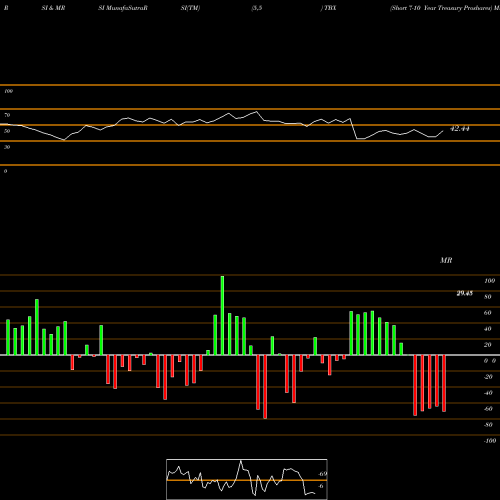Click the last red bar in MR histogram

[x=444, y=383]
